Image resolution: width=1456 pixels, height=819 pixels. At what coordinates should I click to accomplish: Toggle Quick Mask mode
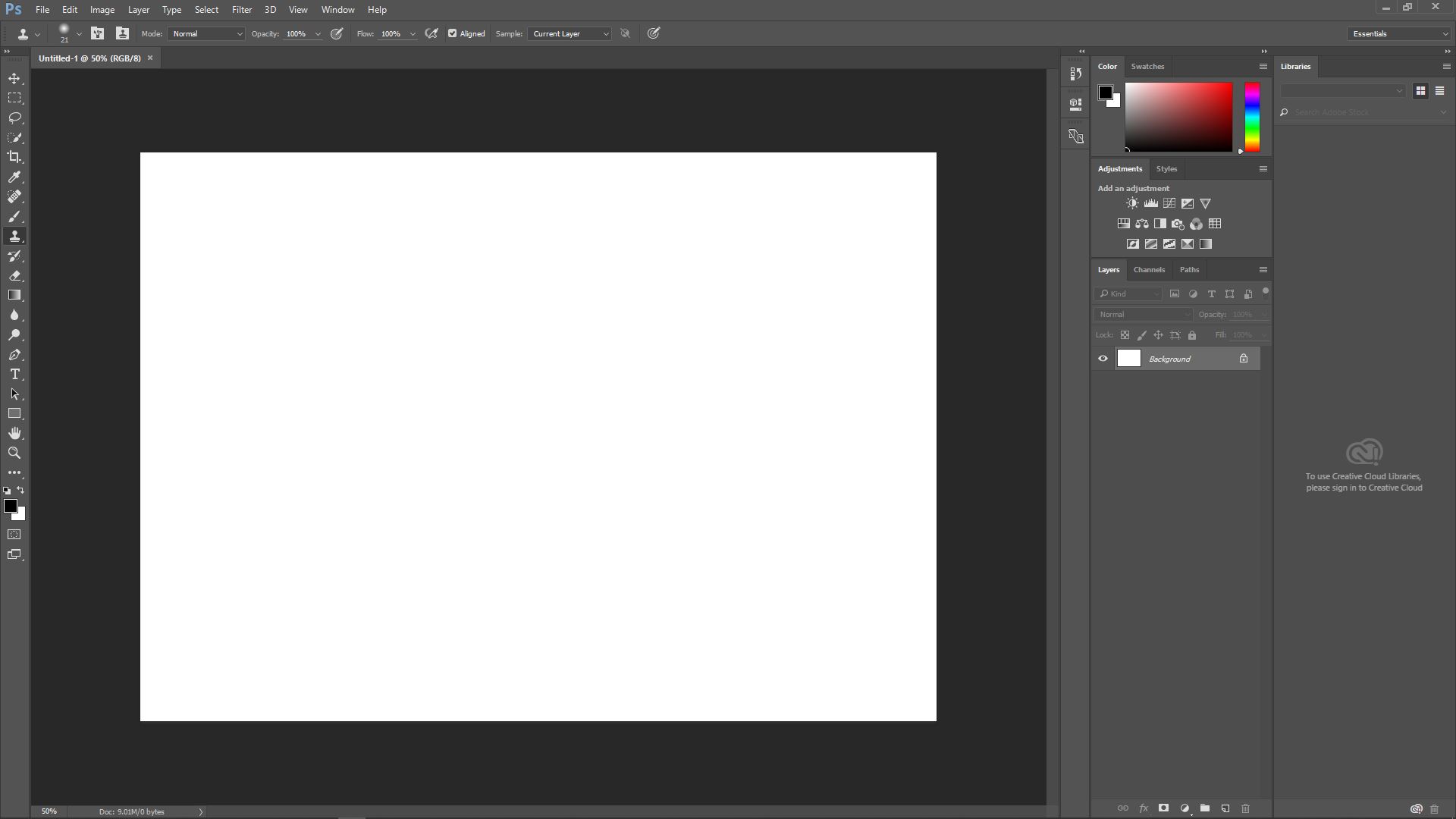(x=14, y=535)
